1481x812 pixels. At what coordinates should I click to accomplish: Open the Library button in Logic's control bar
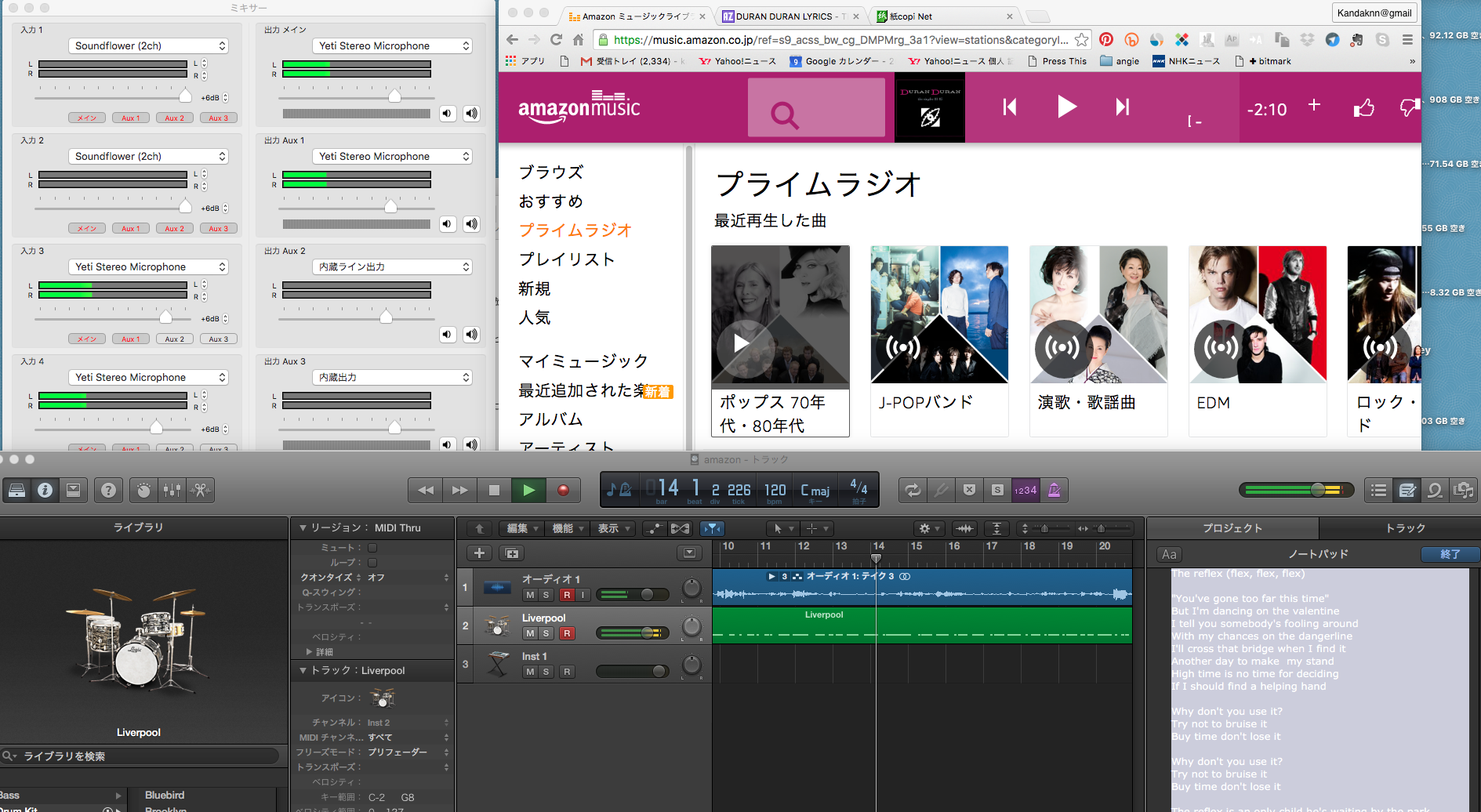pos(16,491)
